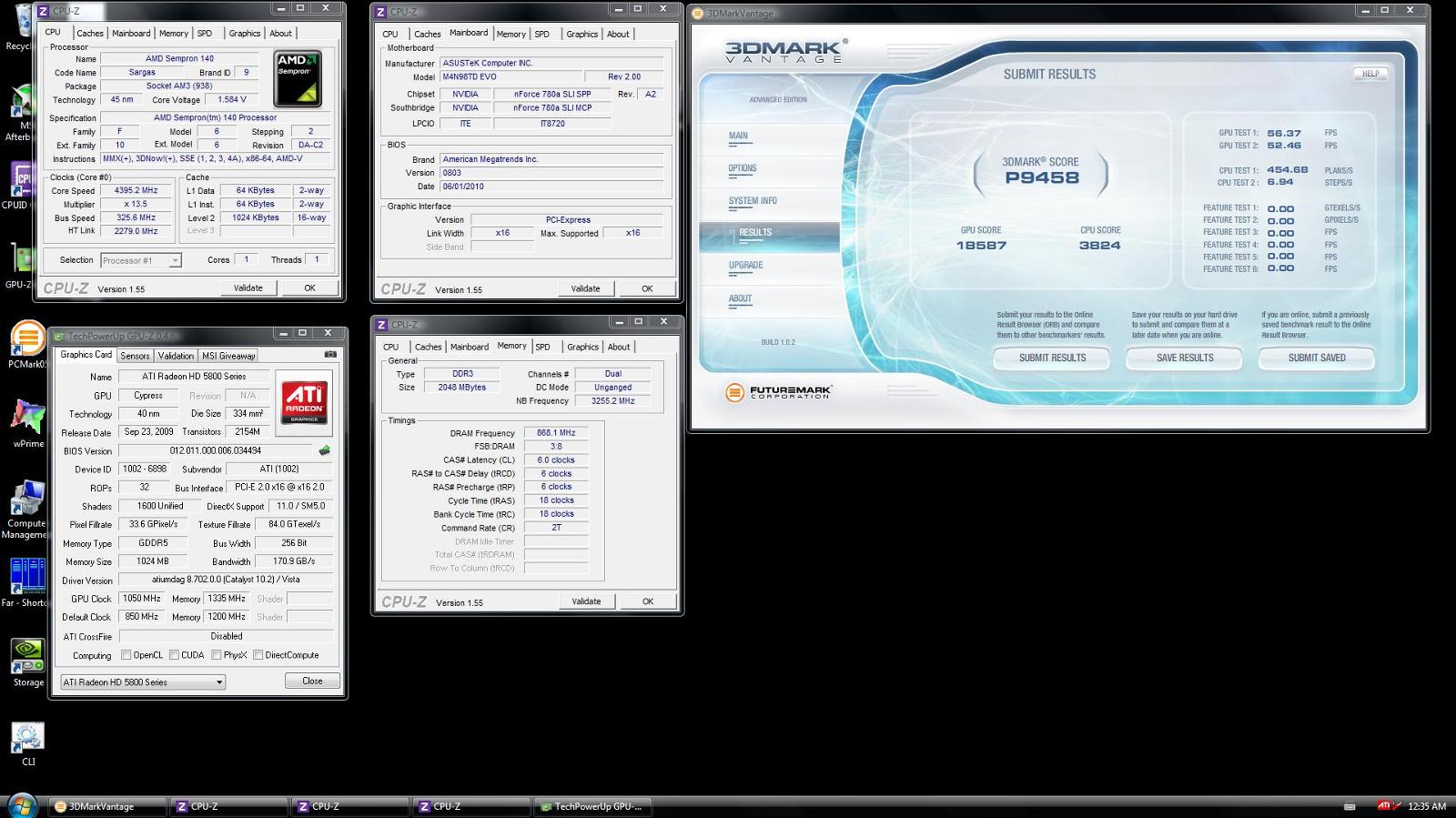Click the 3DMark score P9458
Screen dimensions: 1456x818
(x=1041, y=177)
